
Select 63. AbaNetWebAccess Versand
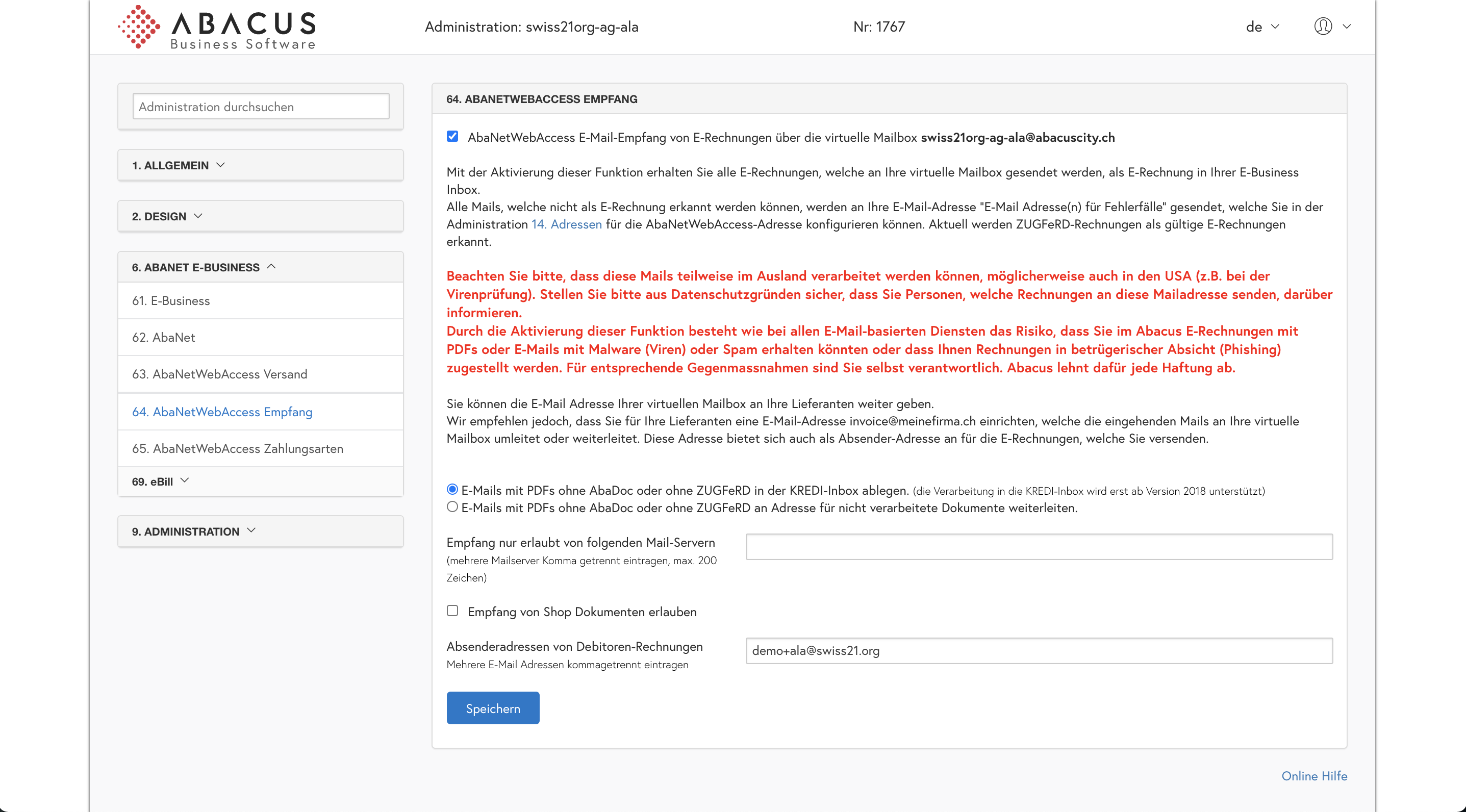219,374
